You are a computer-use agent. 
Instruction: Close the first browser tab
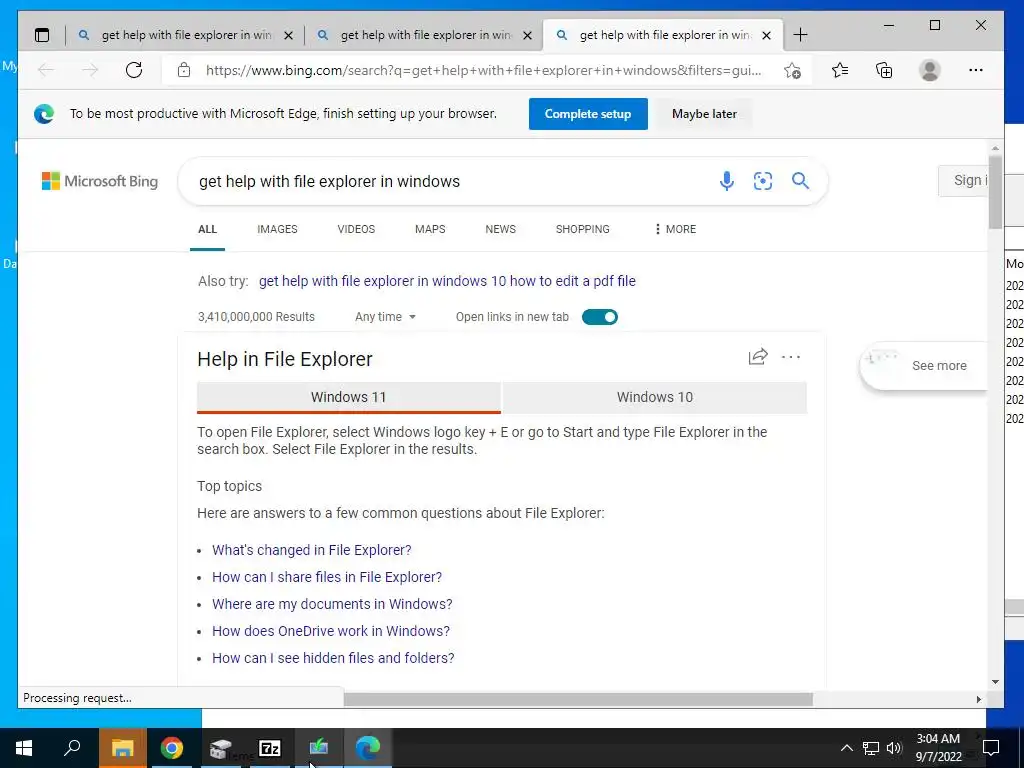coord(288,35)
